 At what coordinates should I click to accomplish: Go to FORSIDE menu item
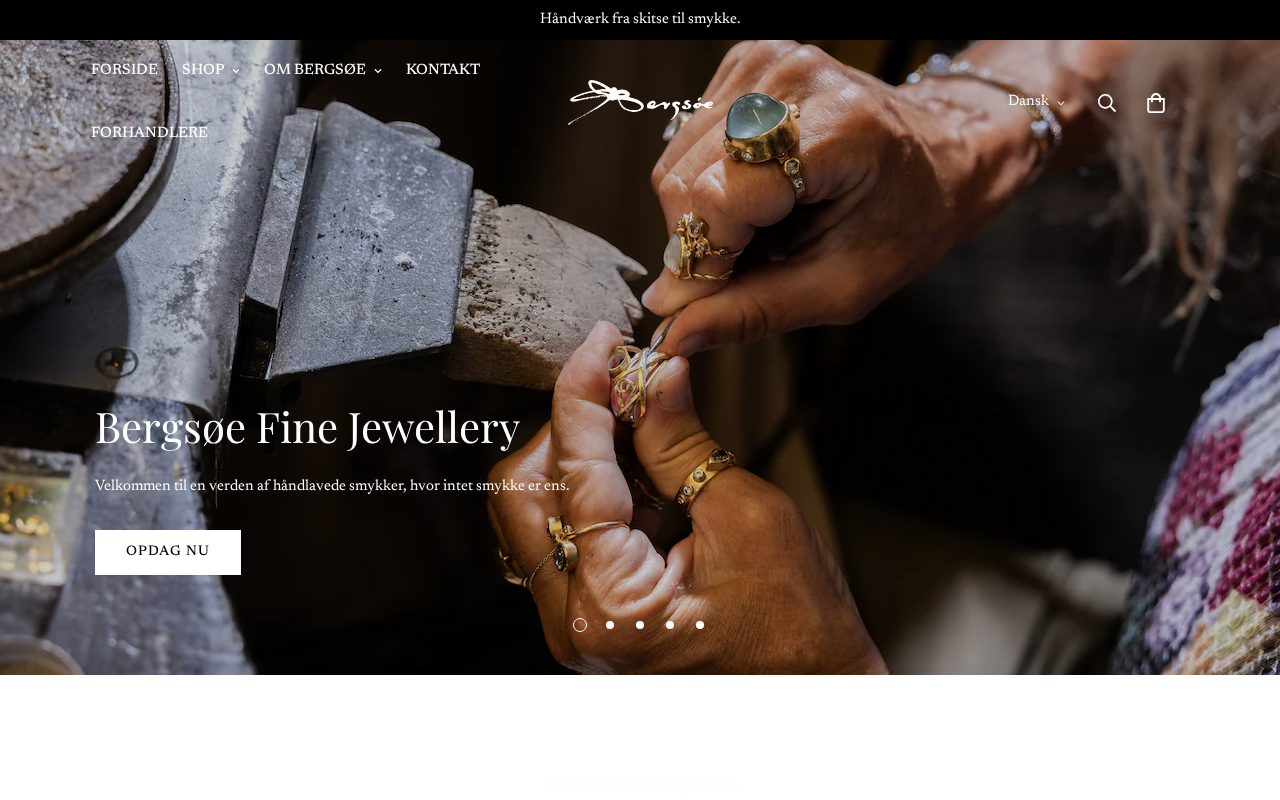click(x=124, y=70)
